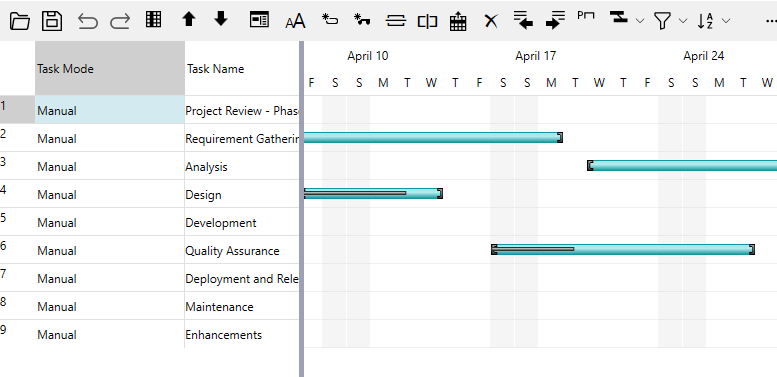Select the Task Name column header
Viewport: 777px width, 377px height.
tap(242, 68)
